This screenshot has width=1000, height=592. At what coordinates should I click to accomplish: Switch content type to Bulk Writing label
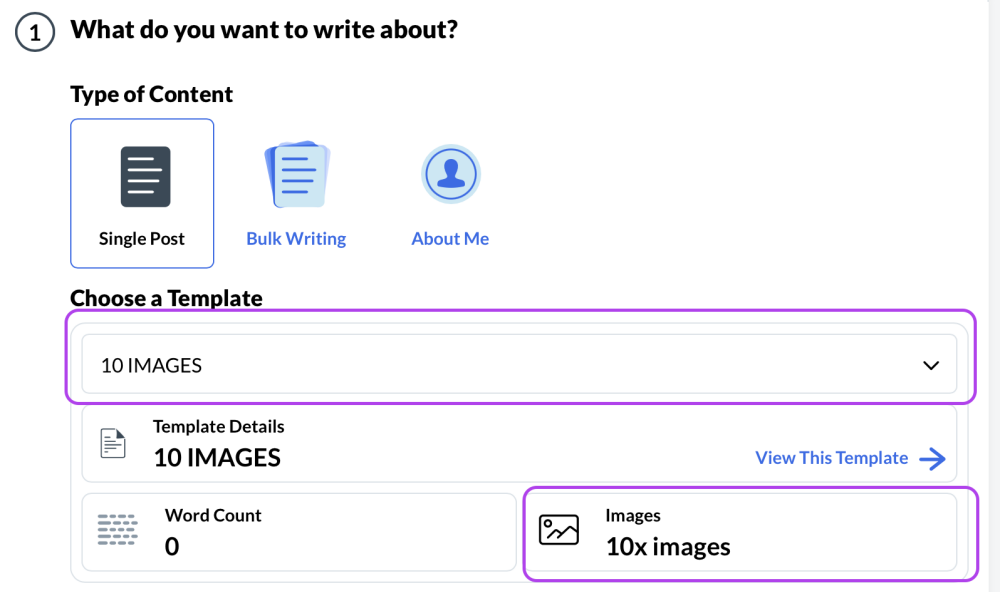(296, 239)
